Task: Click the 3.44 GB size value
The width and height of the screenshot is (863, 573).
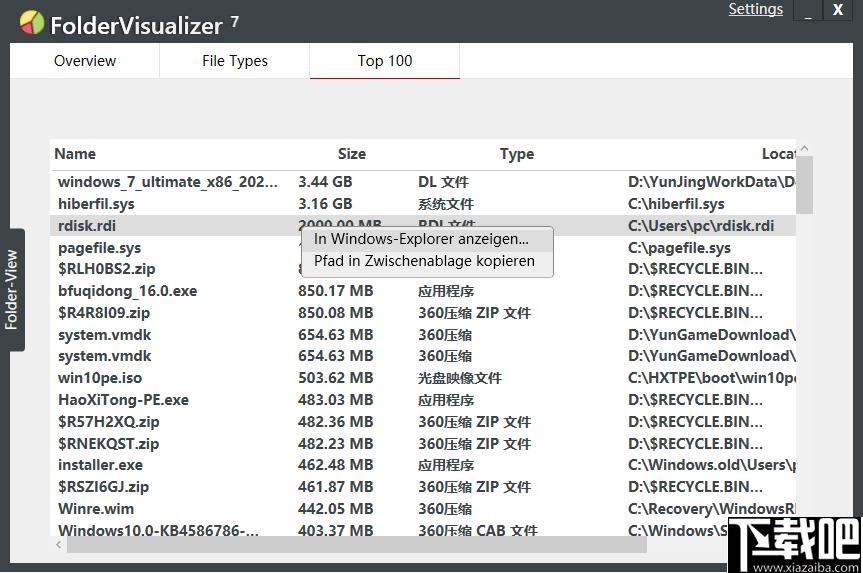Action: (325, 182)
